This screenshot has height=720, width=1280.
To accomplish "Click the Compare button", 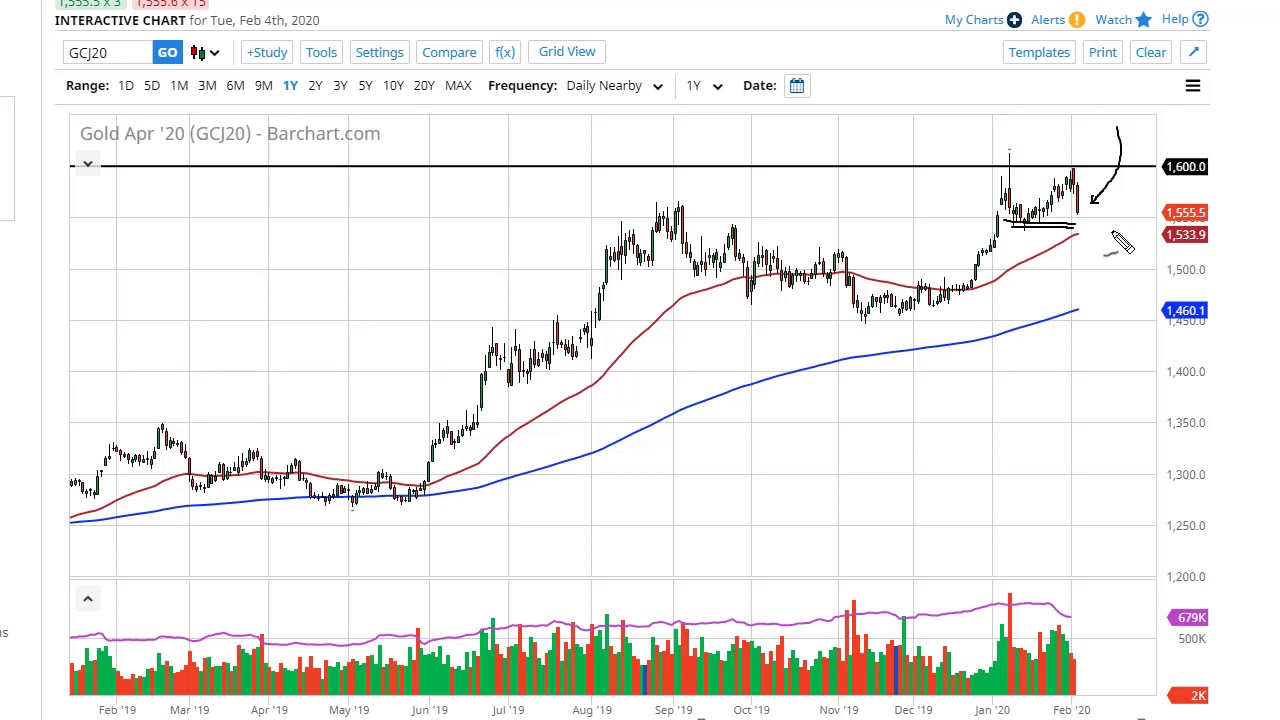I will click(449, 52).
